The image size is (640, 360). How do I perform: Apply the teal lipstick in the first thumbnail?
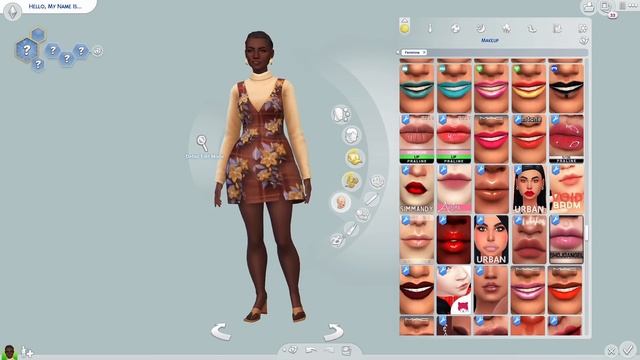pyautogui.click(x=417, y=88)
